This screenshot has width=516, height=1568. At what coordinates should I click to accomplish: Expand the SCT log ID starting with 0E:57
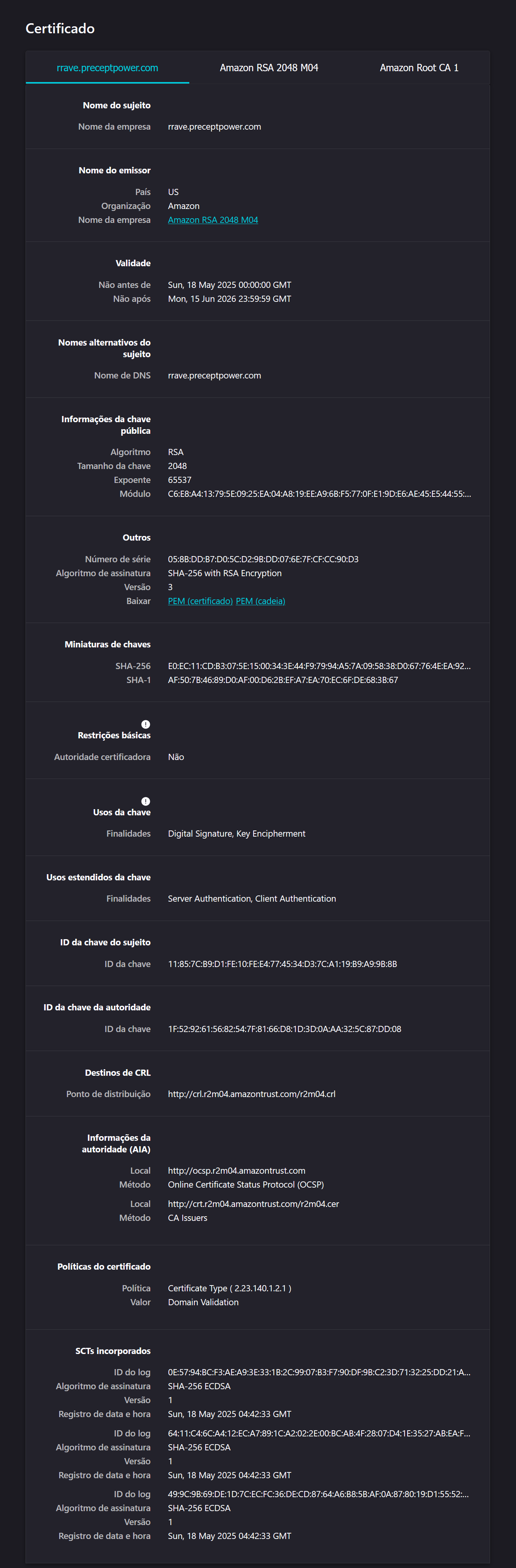coord(319,1372)
